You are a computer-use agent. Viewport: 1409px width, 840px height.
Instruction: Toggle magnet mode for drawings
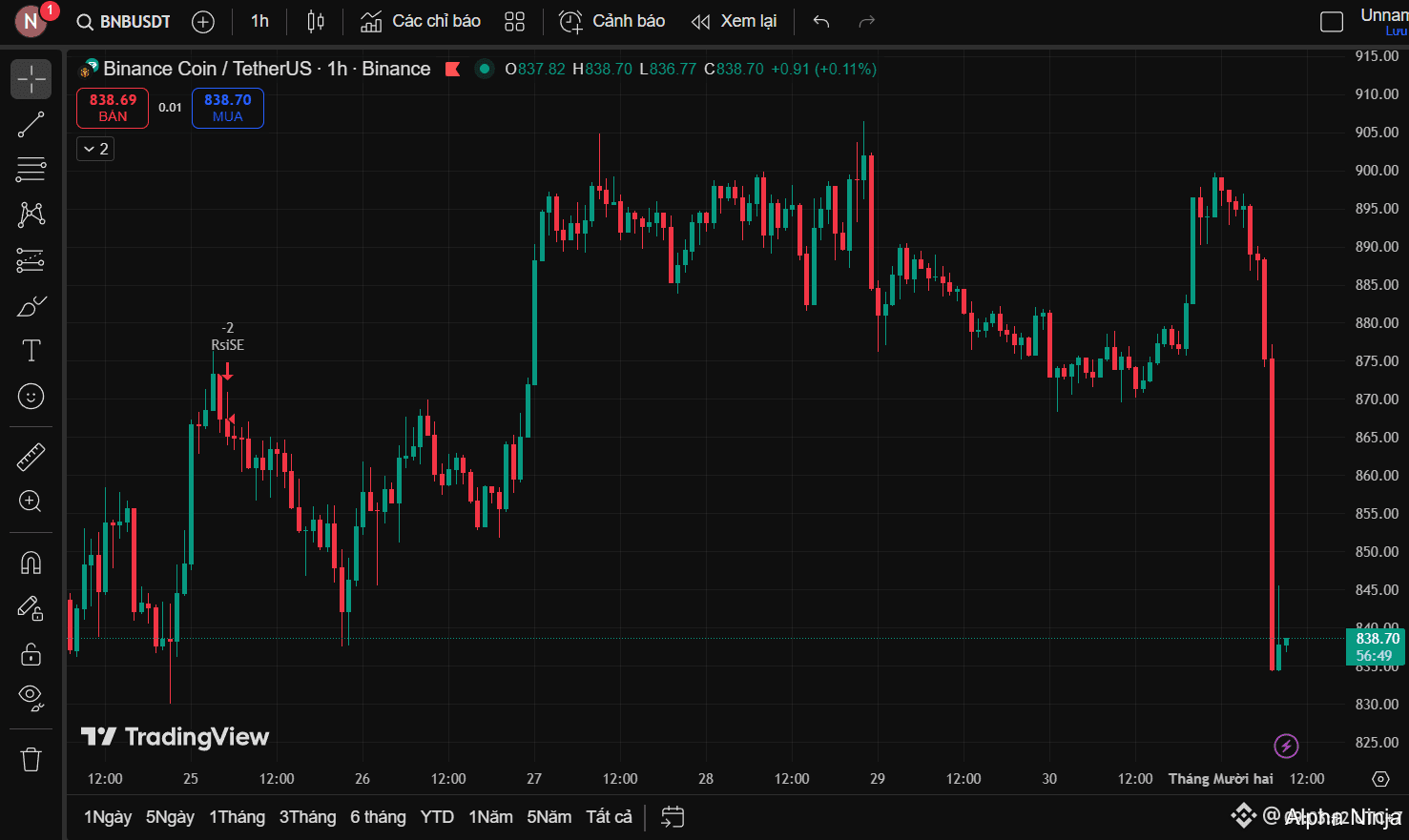click(31, 563)
